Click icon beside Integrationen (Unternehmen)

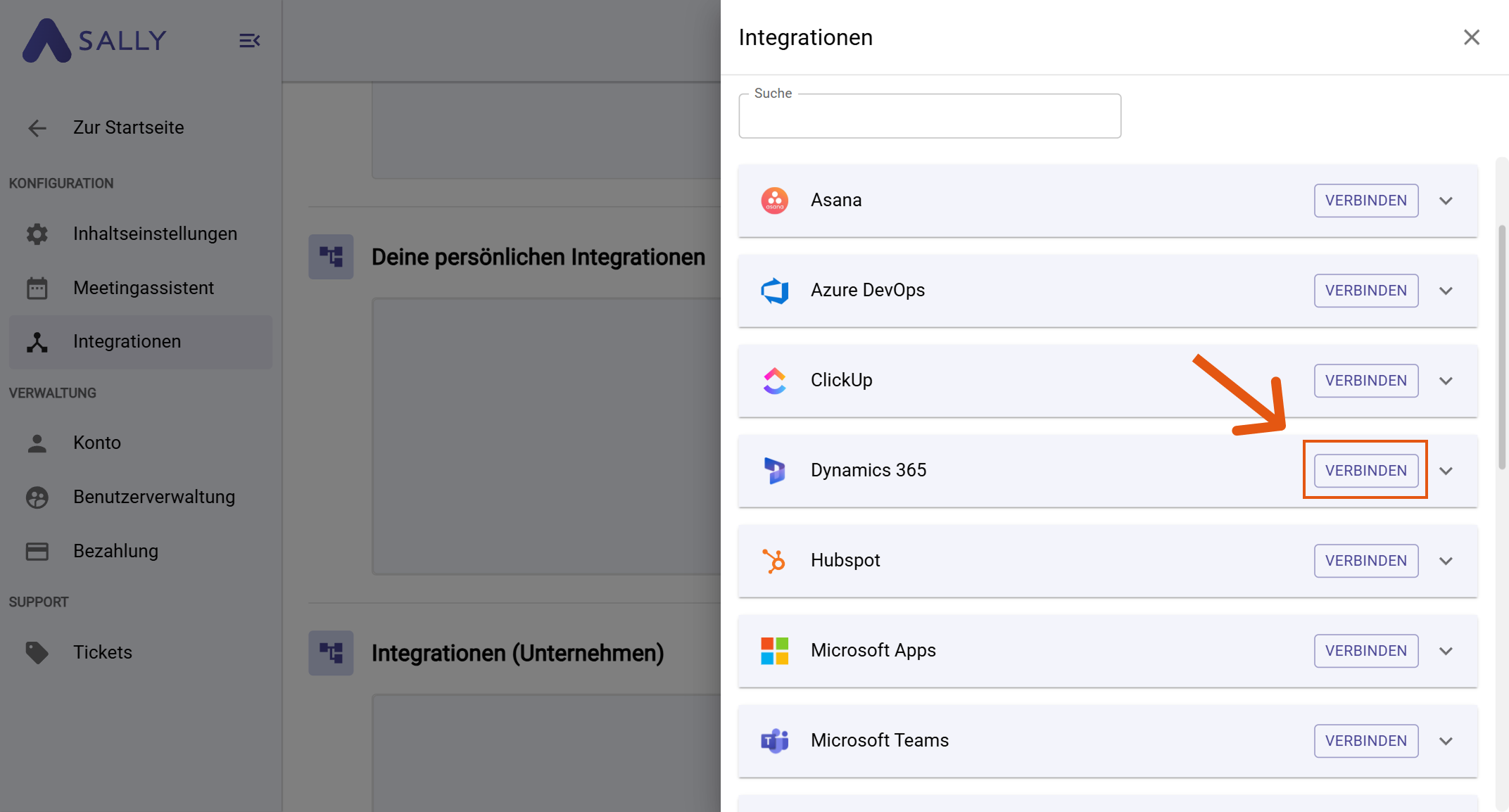(x=331, y=653)
